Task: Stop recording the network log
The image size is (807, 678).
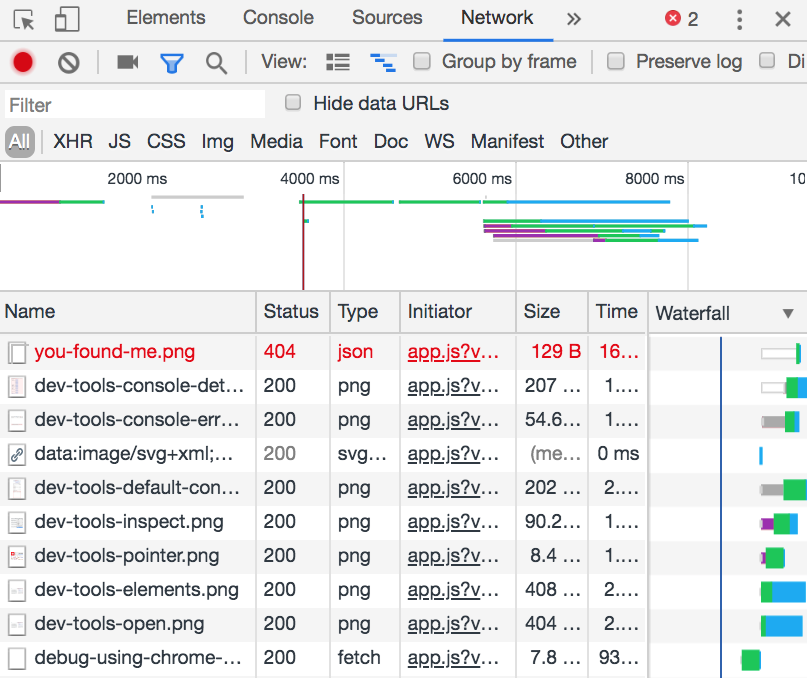Action: click(23, 63)
